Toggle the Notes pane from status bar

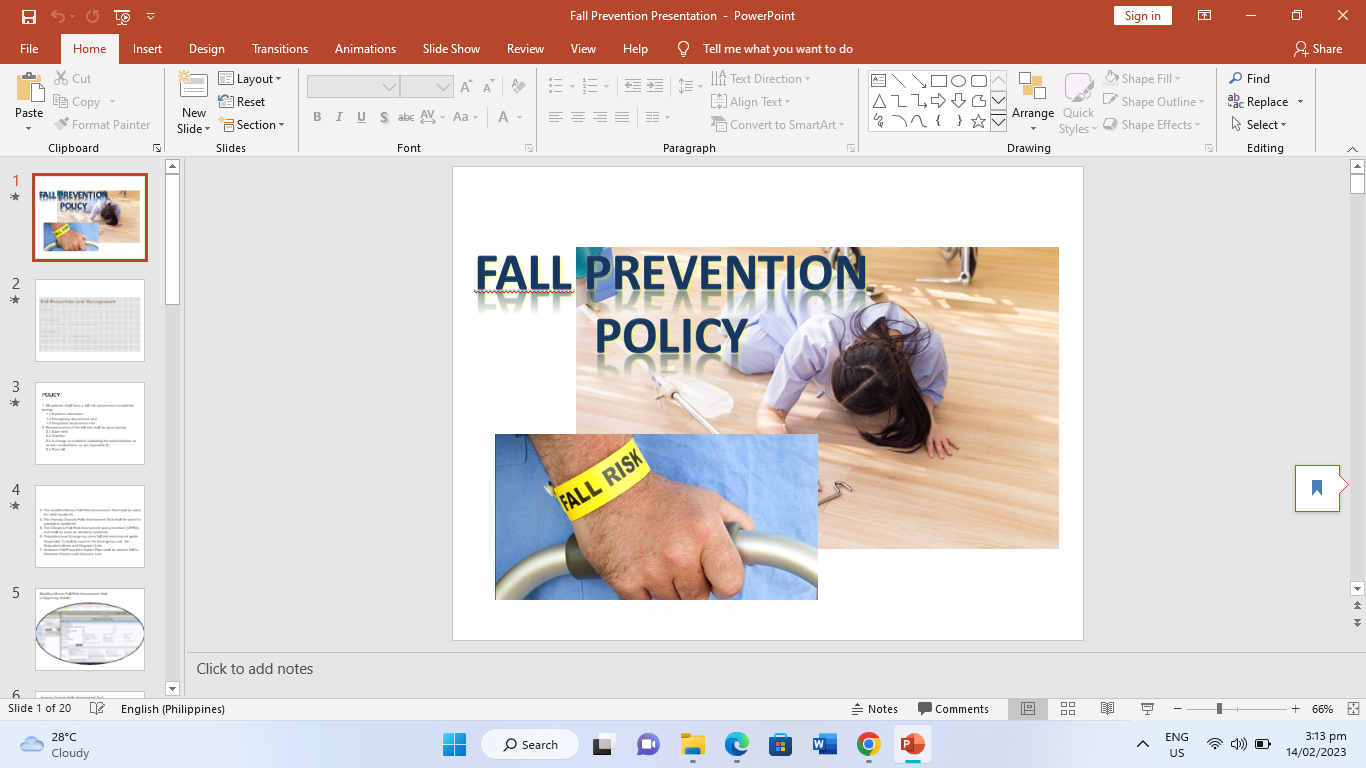(x=875, y=709)
